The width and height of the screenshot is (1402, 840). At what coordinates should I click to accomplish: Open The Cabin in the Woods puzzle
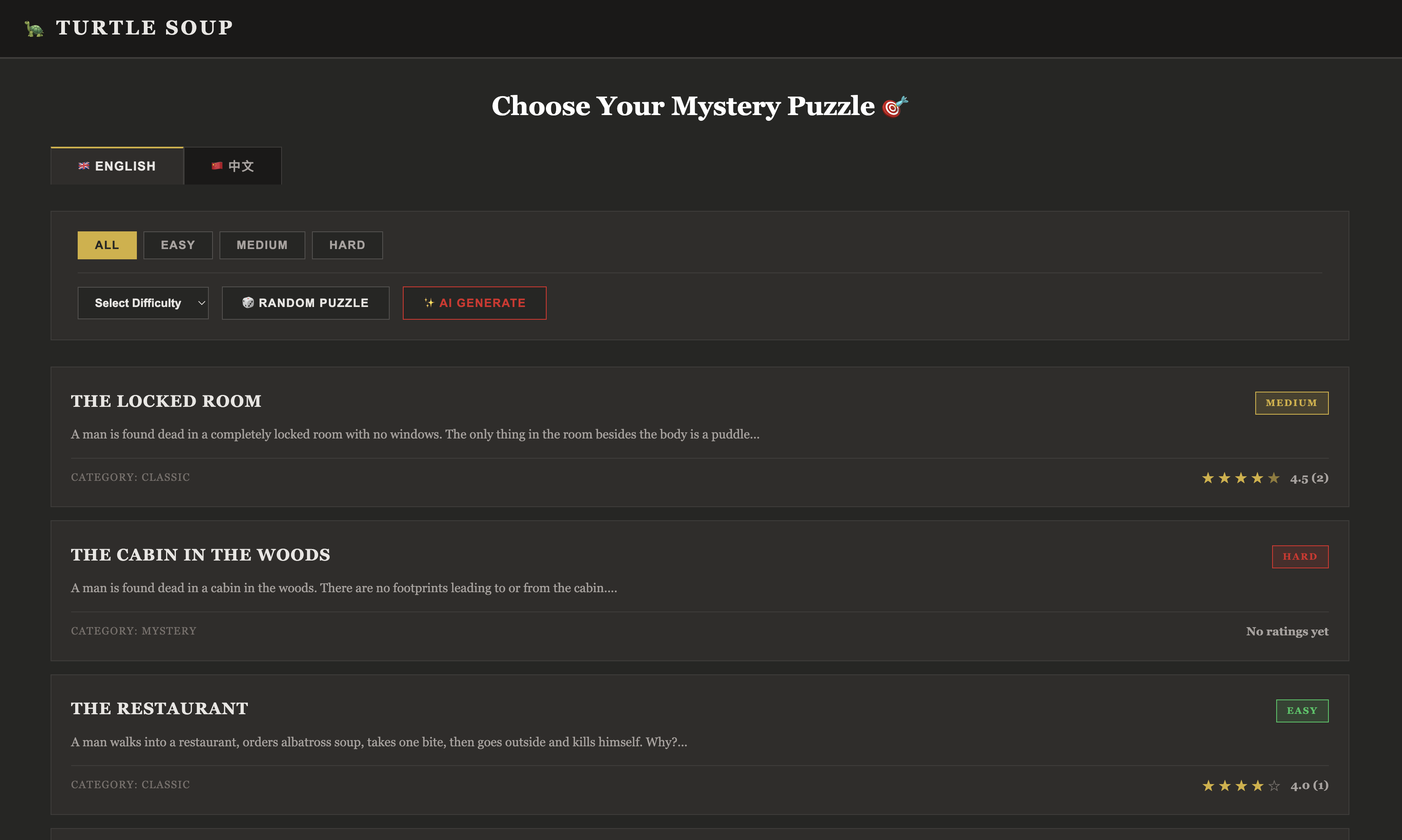[200, 555]
